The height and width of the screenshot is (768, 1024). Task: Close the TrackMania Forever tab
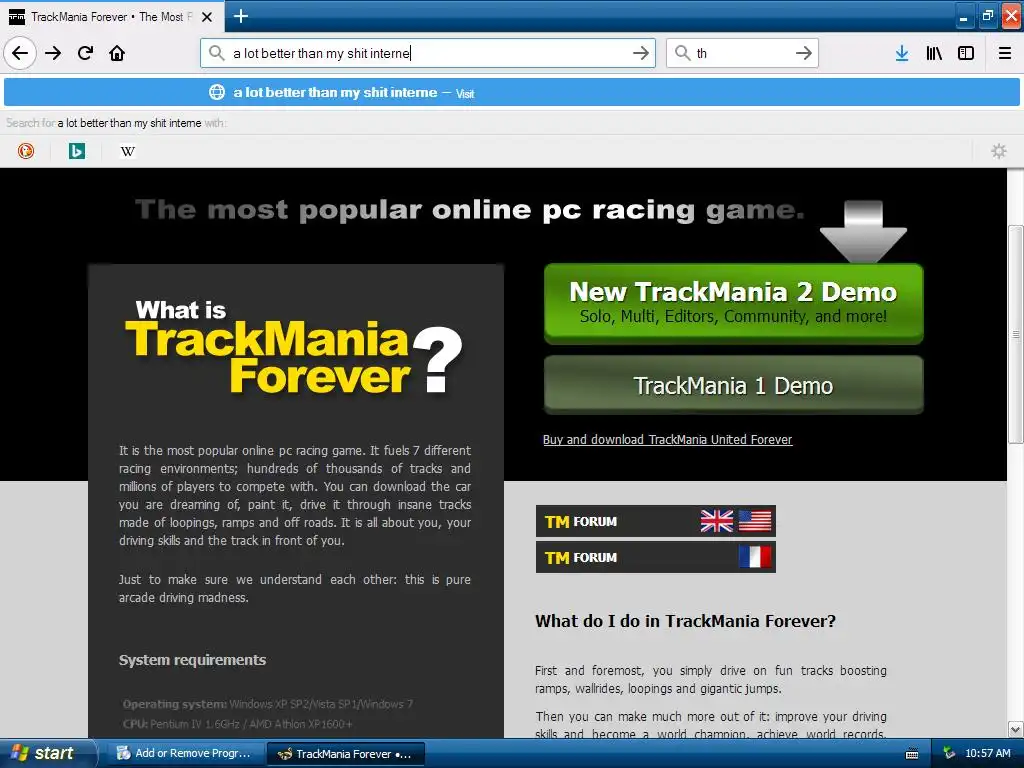point(207,17)
